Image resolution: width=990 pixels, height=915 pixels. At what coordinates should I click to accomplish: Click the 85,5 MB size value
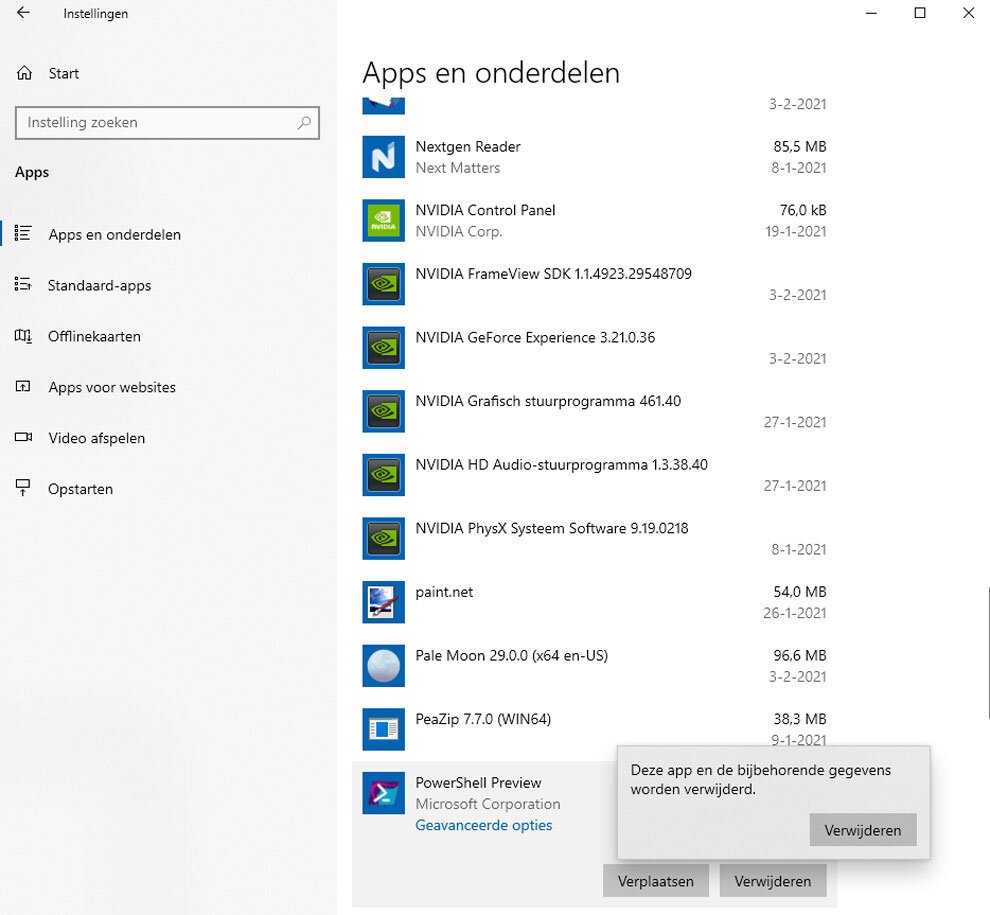[x=800, y=147]
